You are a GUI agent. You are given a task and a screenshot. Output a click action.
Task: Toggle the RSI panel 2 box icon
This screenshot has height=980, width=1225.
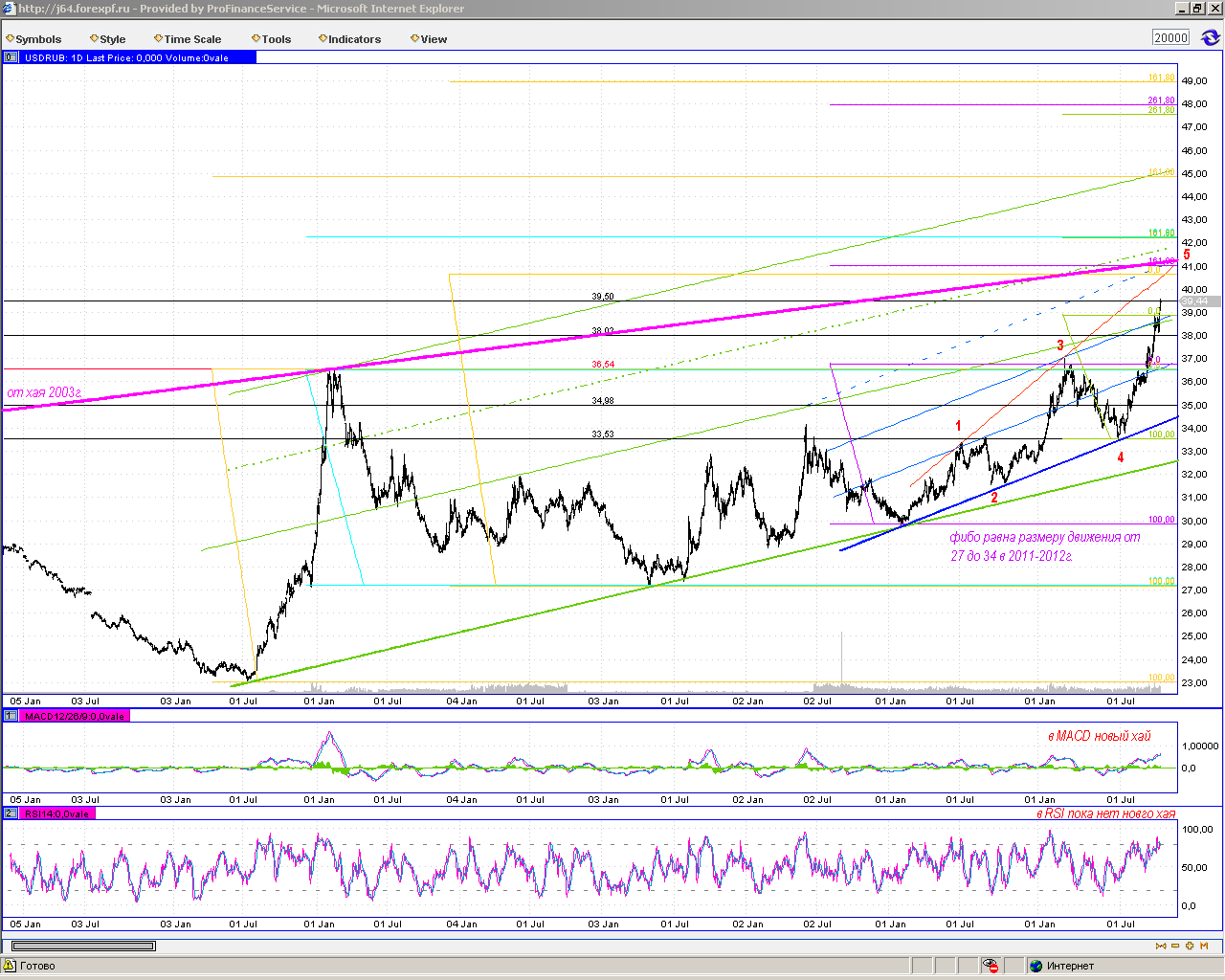tap(11, 813)
